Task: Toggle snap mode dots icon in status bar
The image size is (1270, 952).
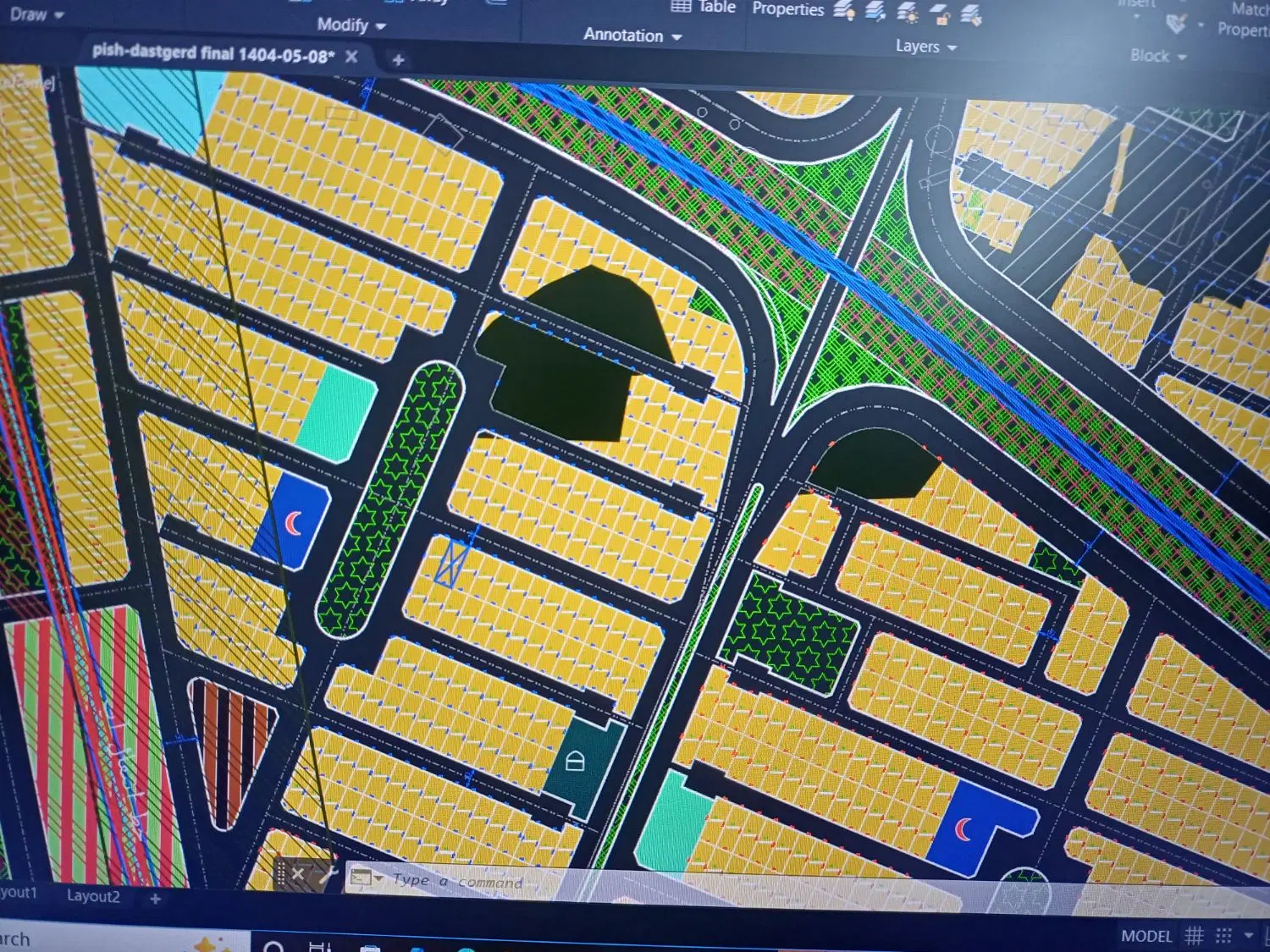Action: point(1223,935)
